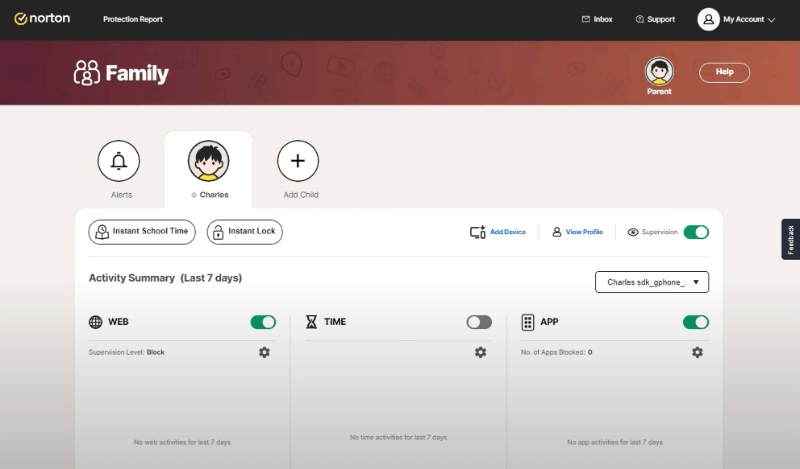
Task: Click the Supervision eye icon
Action: coord(633,232)
